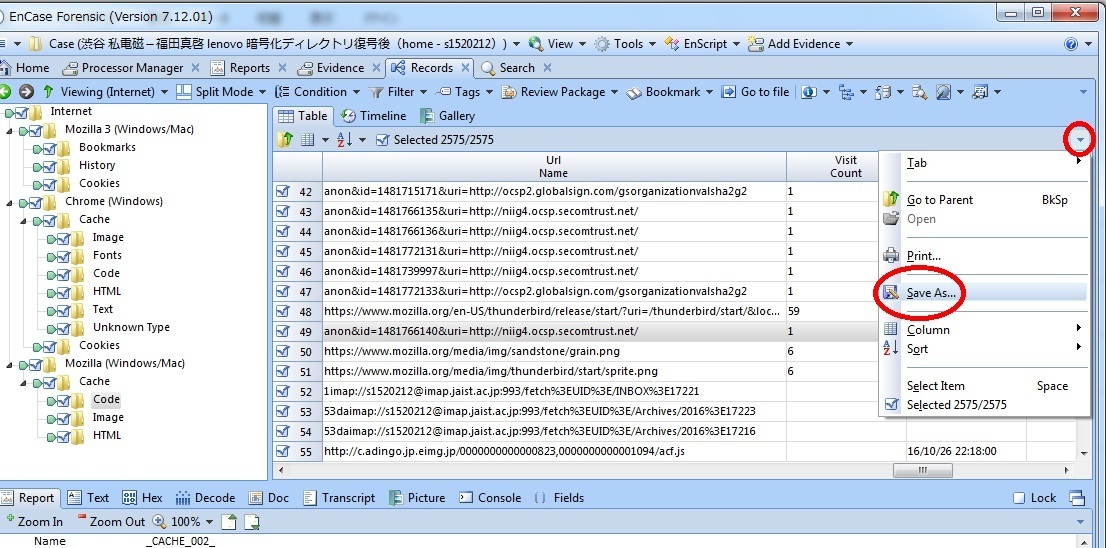Switch to Processor Manager tab
Image resolution: width=1106 pixels, height=548 pixels.
pos(124,68)
